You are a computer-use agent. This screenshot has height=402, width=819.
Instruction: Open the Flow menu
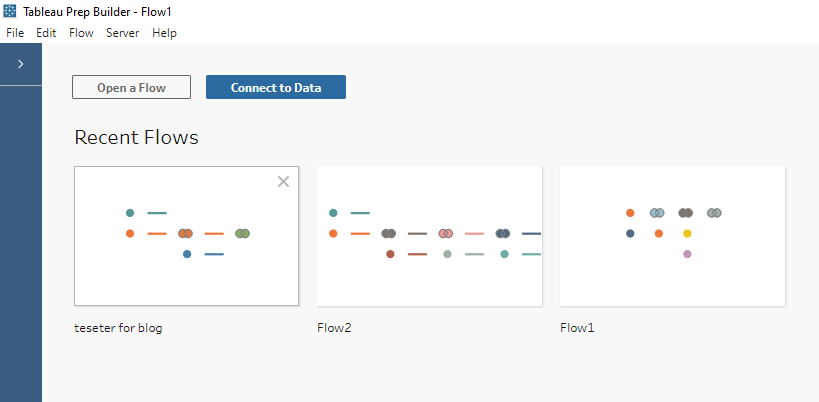point(81,33)
